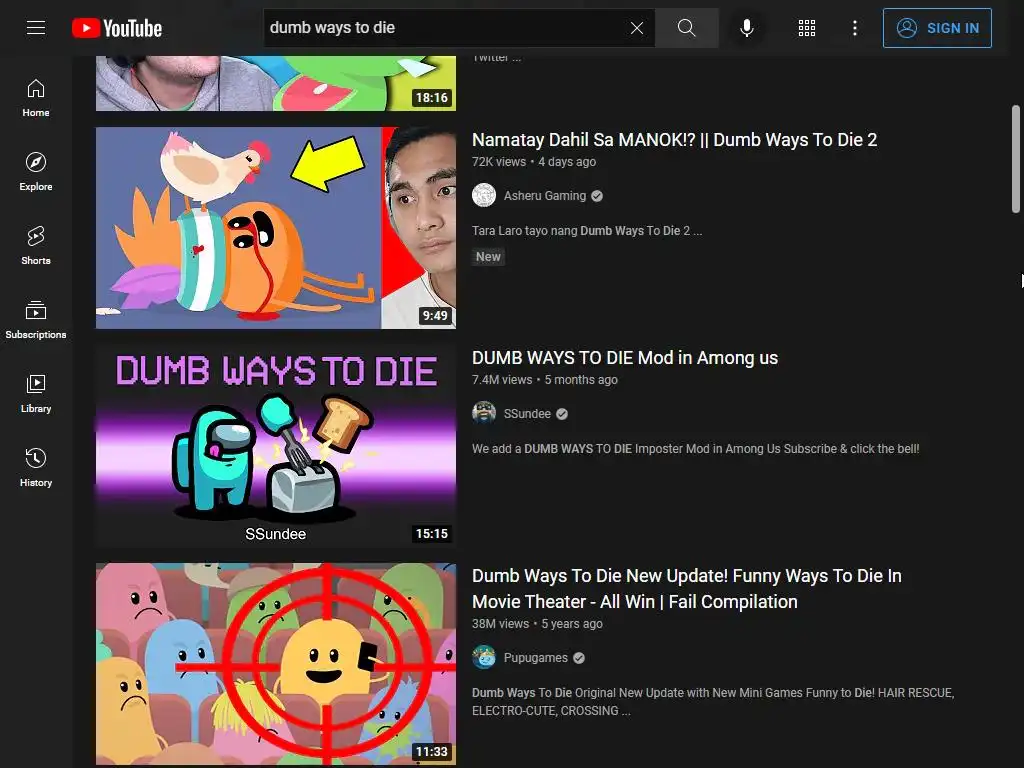This screenshot has width=1024, height=768.
Task: Open the hamburger guide menu
Action: click(36, 27)
